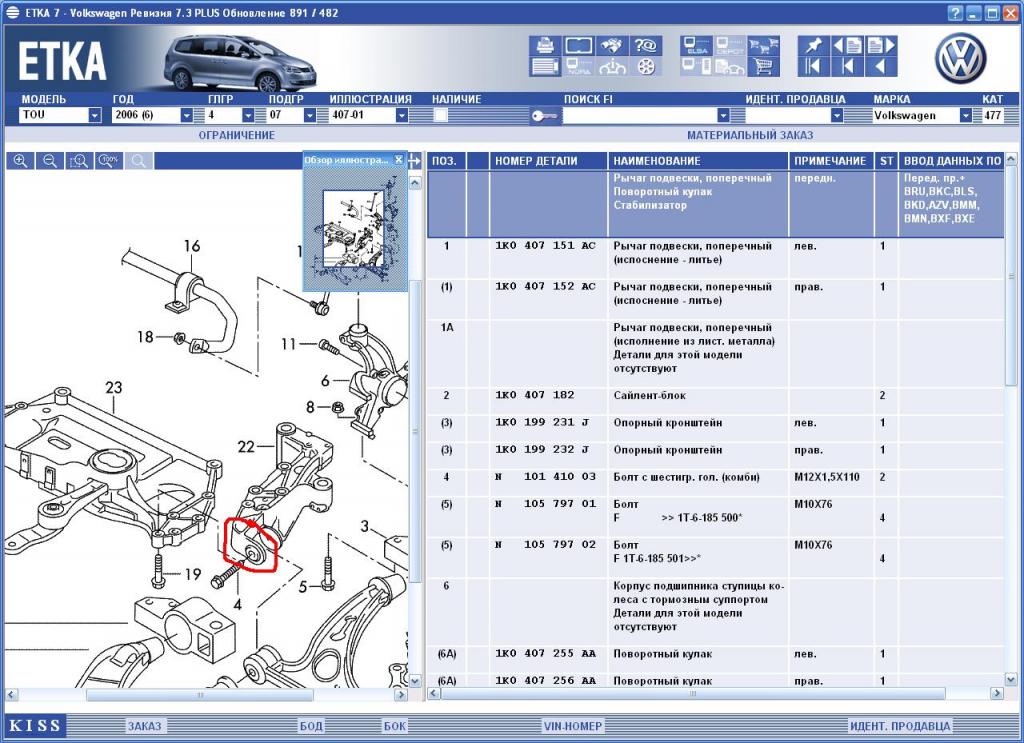Select part number 1K0 407 255 AA
Image resolution: width=1024 pixels, height=743 pixels.
[x=545, y=654]
